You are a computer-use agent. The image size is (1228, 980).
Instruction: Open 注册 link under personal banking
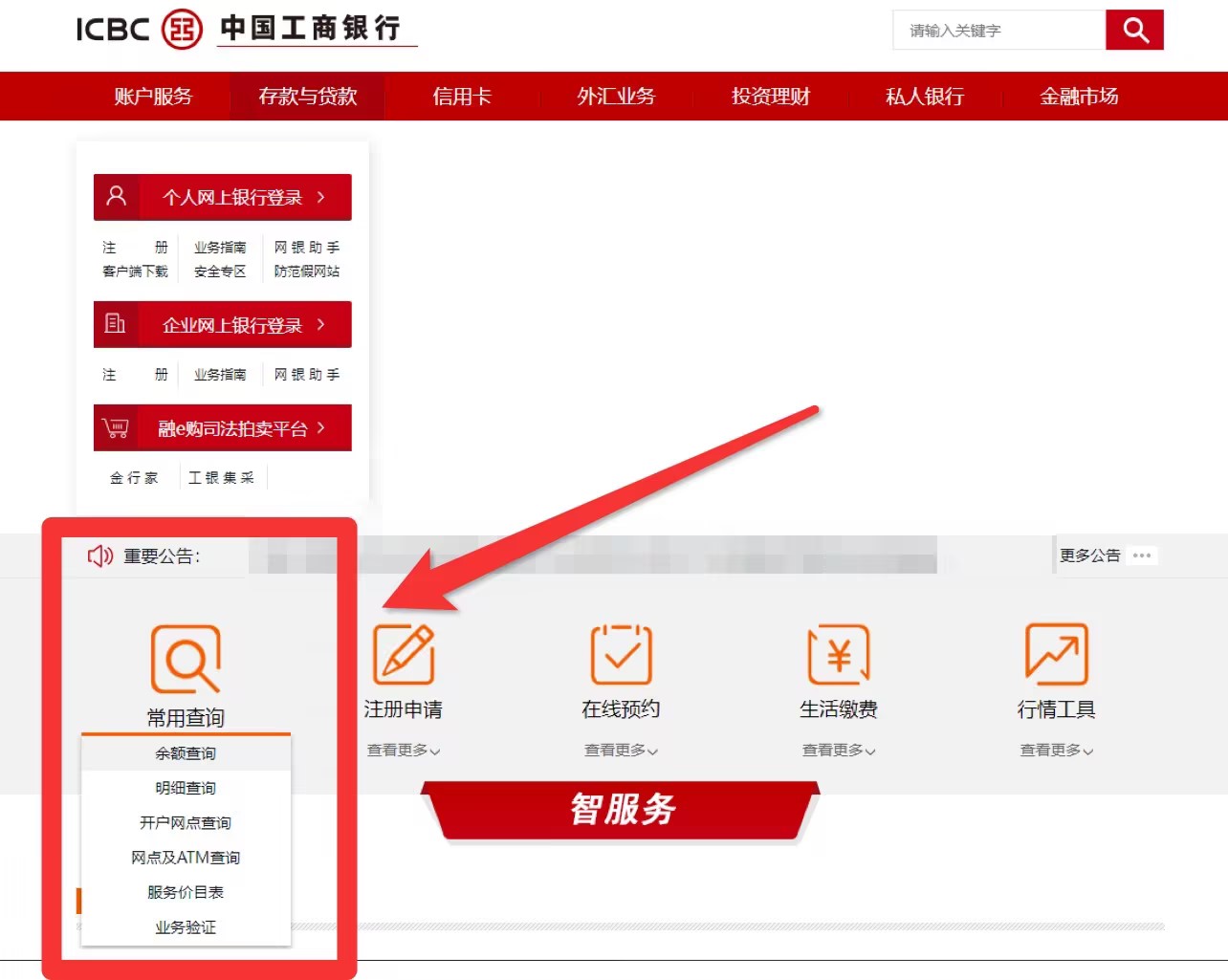[135, 247]
